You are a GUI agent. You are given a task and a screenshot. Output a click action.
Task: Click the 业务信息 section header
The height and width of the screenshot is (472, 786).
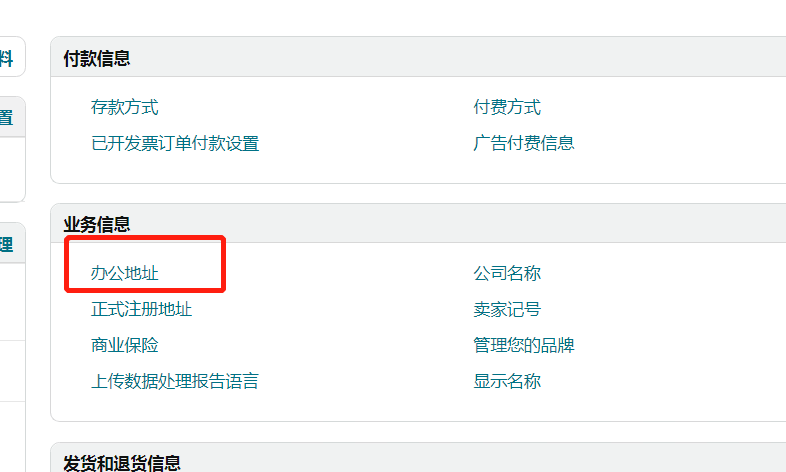click(97, 224)
